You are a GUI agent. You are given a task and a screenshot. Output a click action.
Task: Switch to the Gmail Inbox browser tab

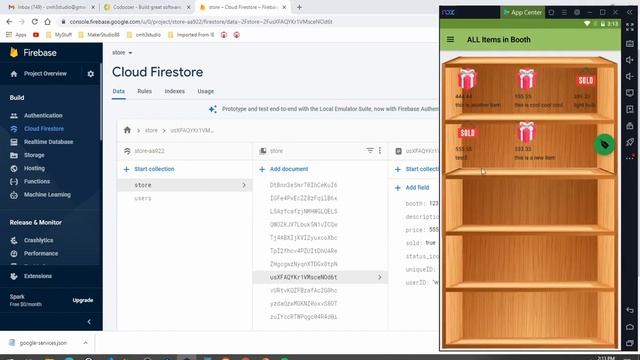pyautogui.click(x=51, y=7)
